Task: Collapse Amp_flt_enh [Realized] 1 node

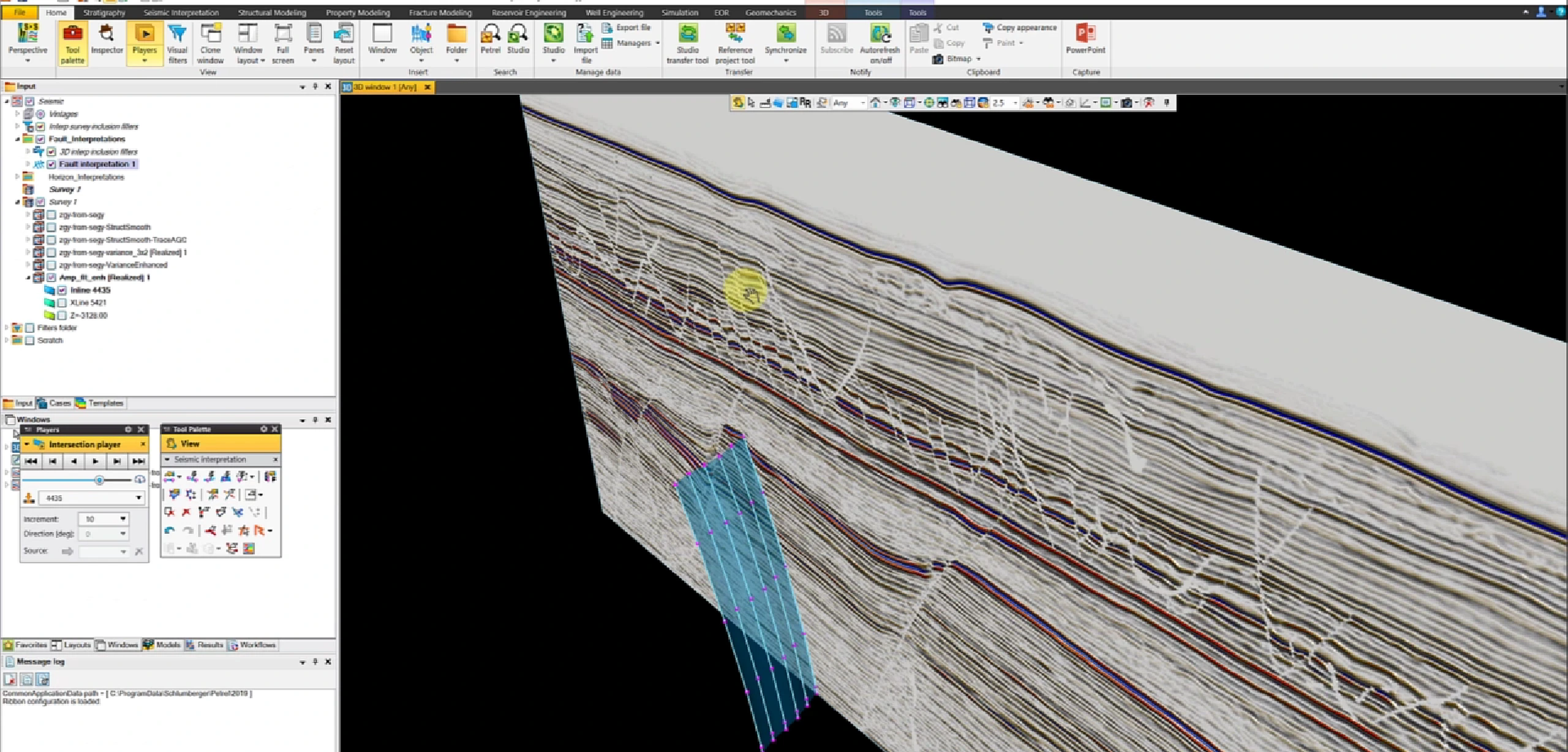Action: 28,278
